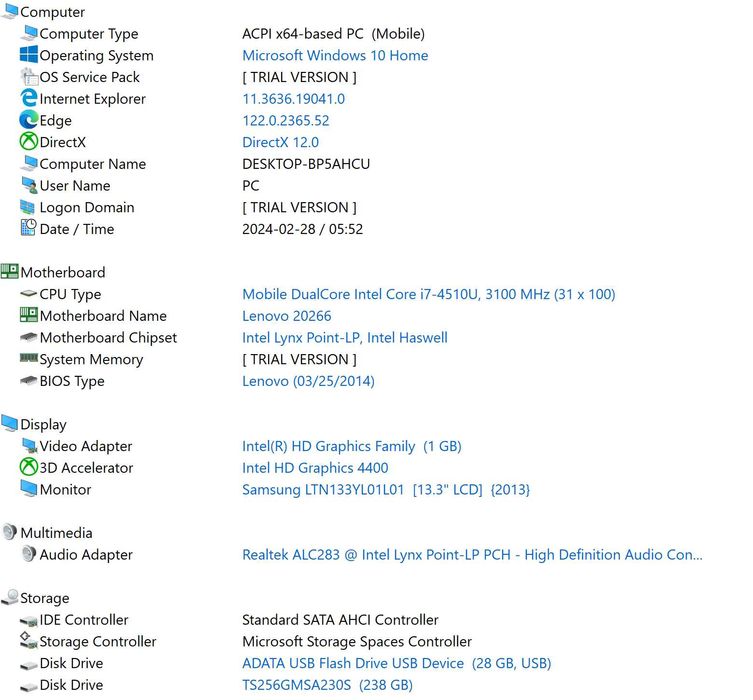The image size is (753, 700).
Task: Click the User Name icon
Action: pos(29,185)
